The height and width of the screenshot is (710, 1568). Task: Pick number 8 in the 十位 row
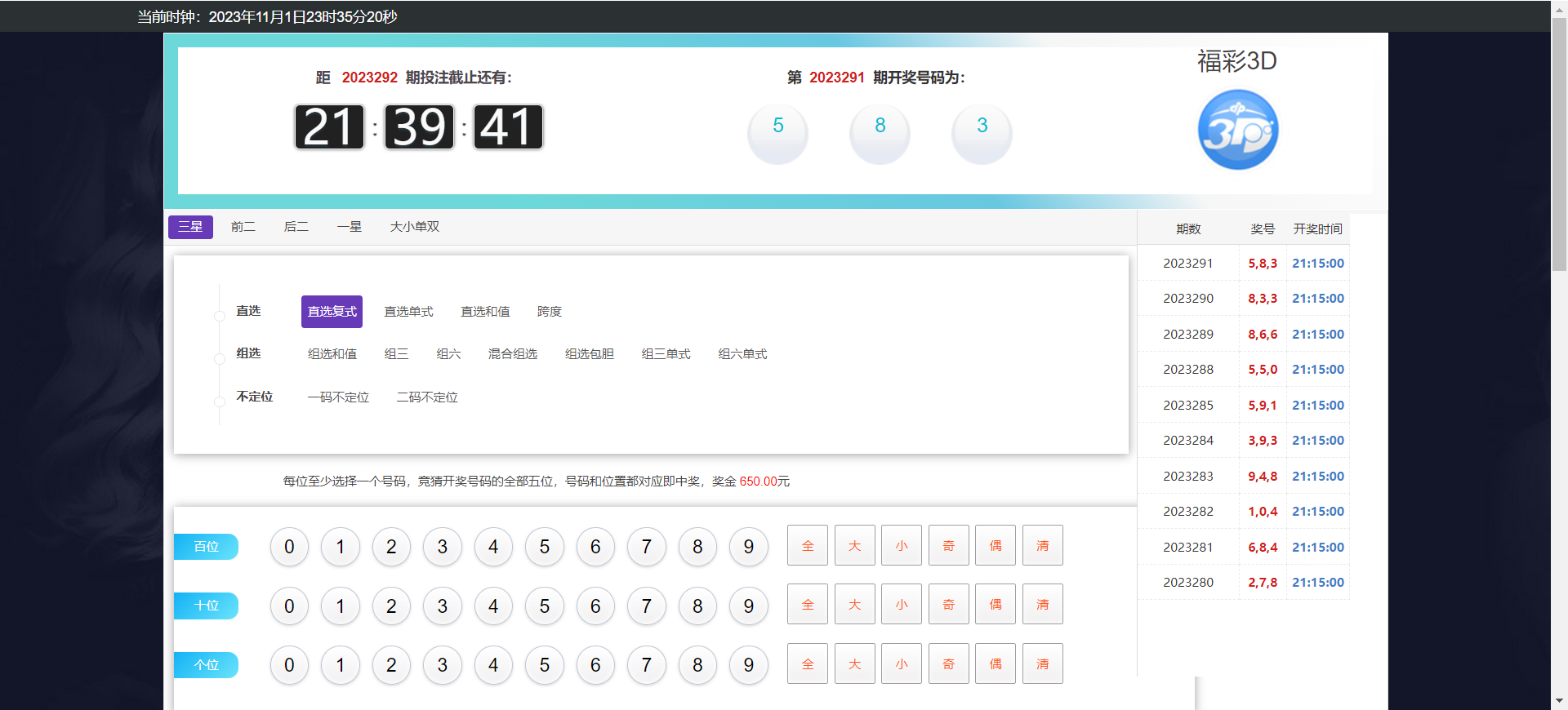(697, 606)
